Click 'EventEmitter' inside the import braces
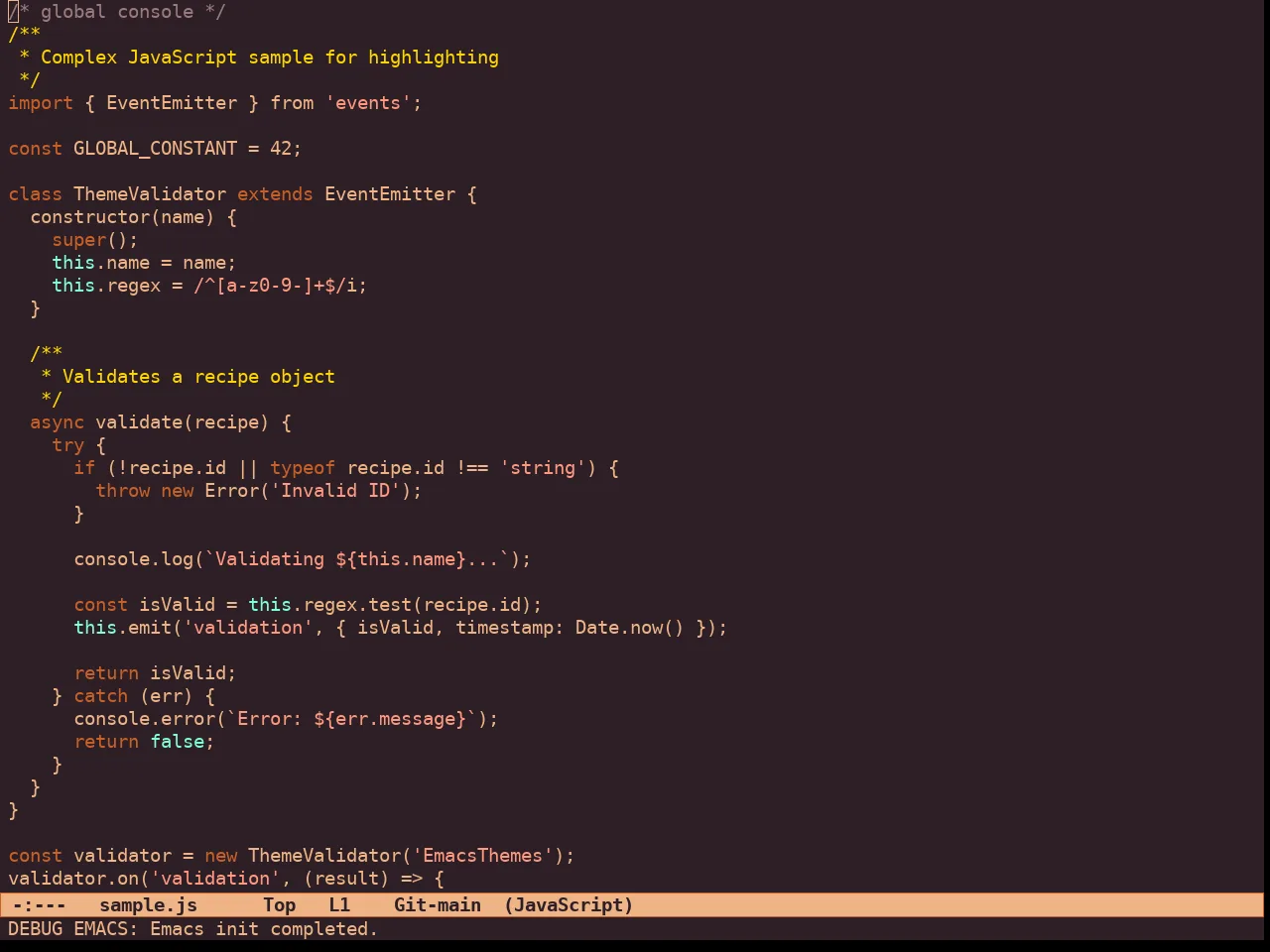 click(172, 103)
